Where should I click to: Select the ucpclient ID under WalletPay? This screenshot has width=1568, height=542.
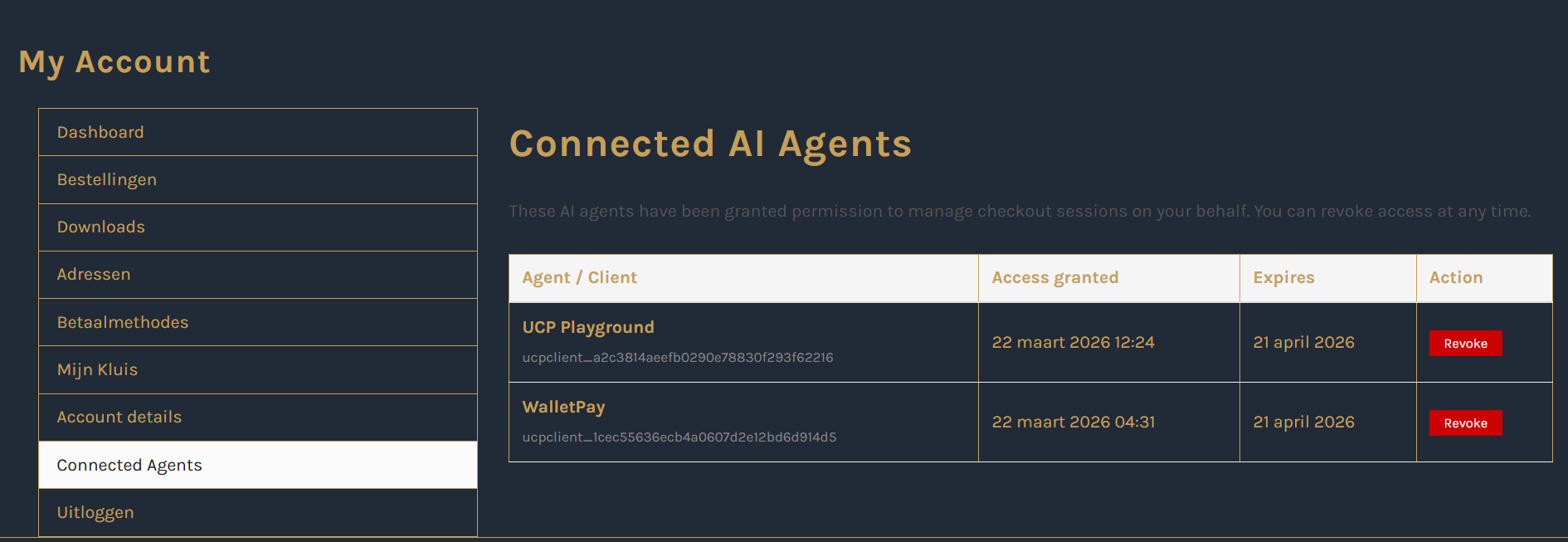[679, 437]
